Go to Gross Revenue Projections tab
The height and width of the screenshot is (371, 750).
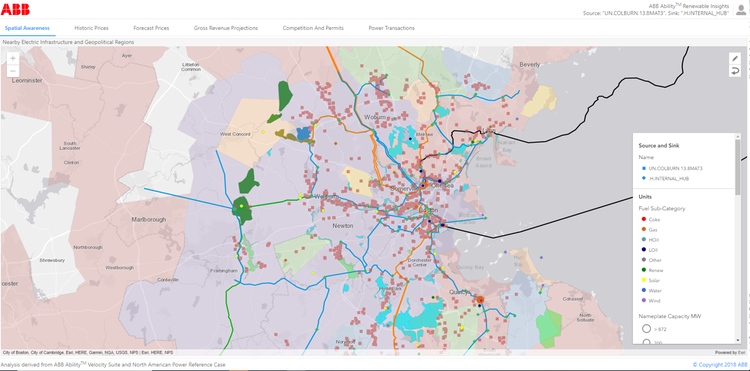226,28
